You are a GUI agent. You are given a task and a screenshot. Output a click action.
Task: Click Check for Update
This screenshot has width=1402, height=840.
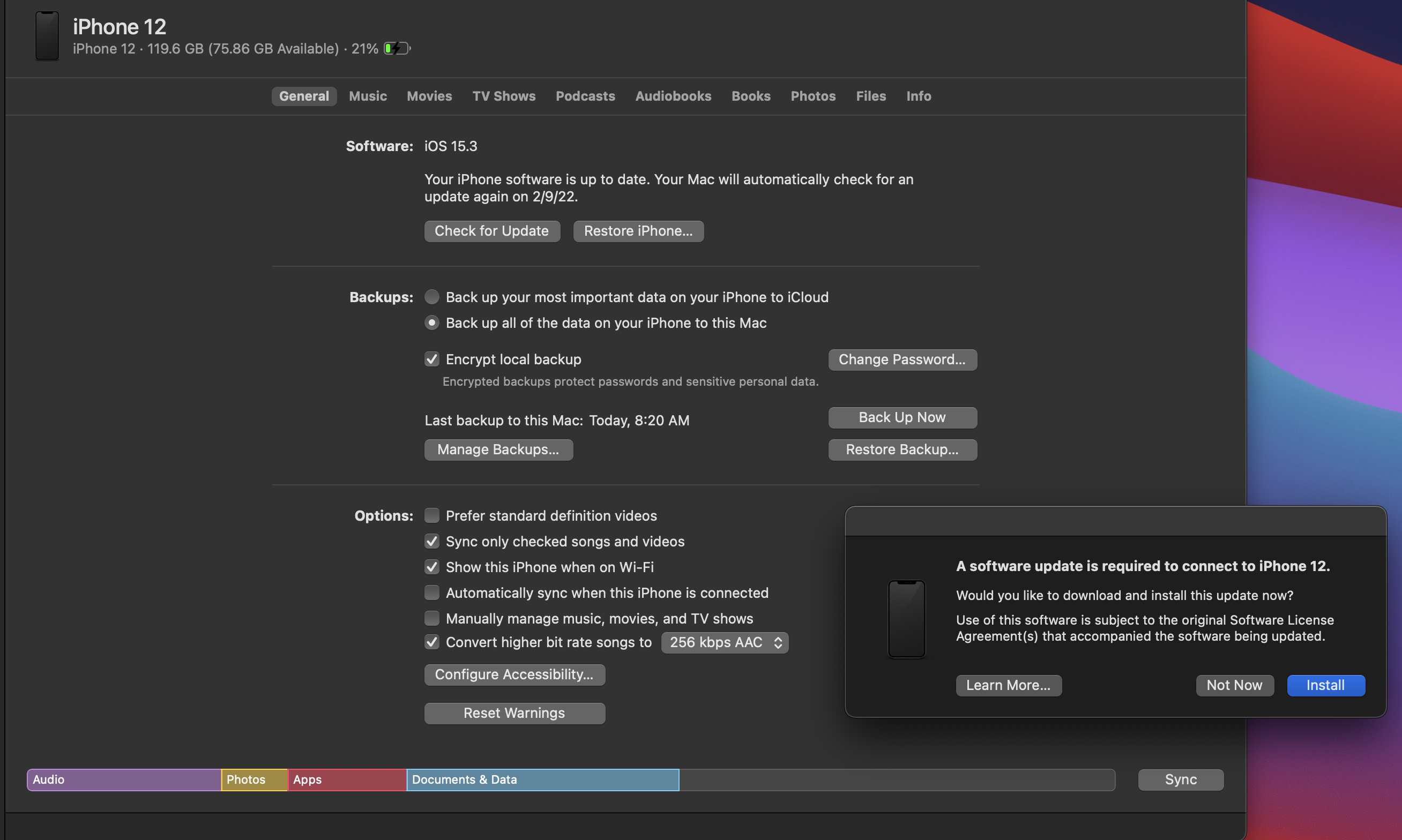point(491,231)
